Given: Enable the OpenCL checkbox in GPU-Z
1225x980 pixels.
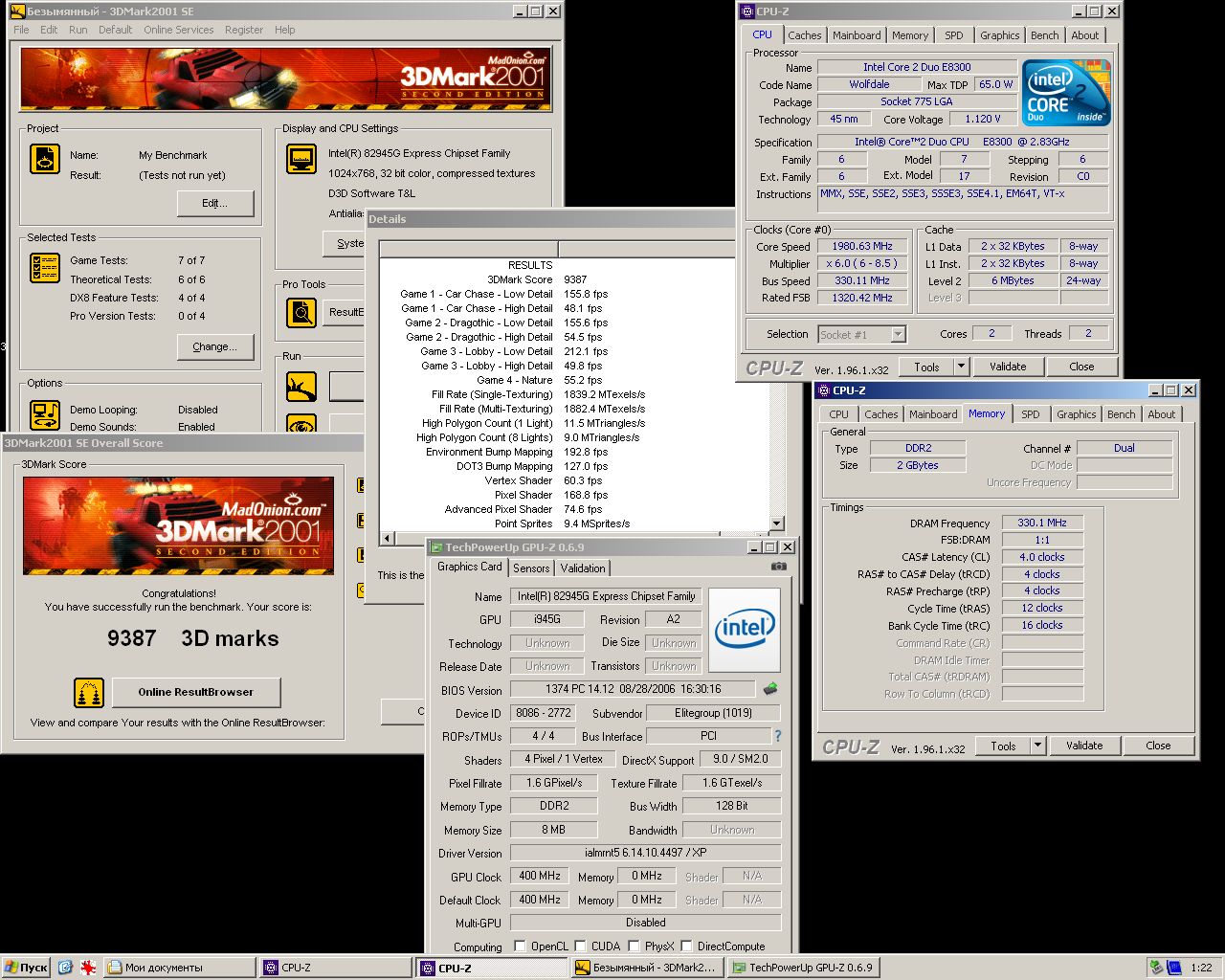Looking at the screenshot, I should pyautogui.click(x=520, y=946).
